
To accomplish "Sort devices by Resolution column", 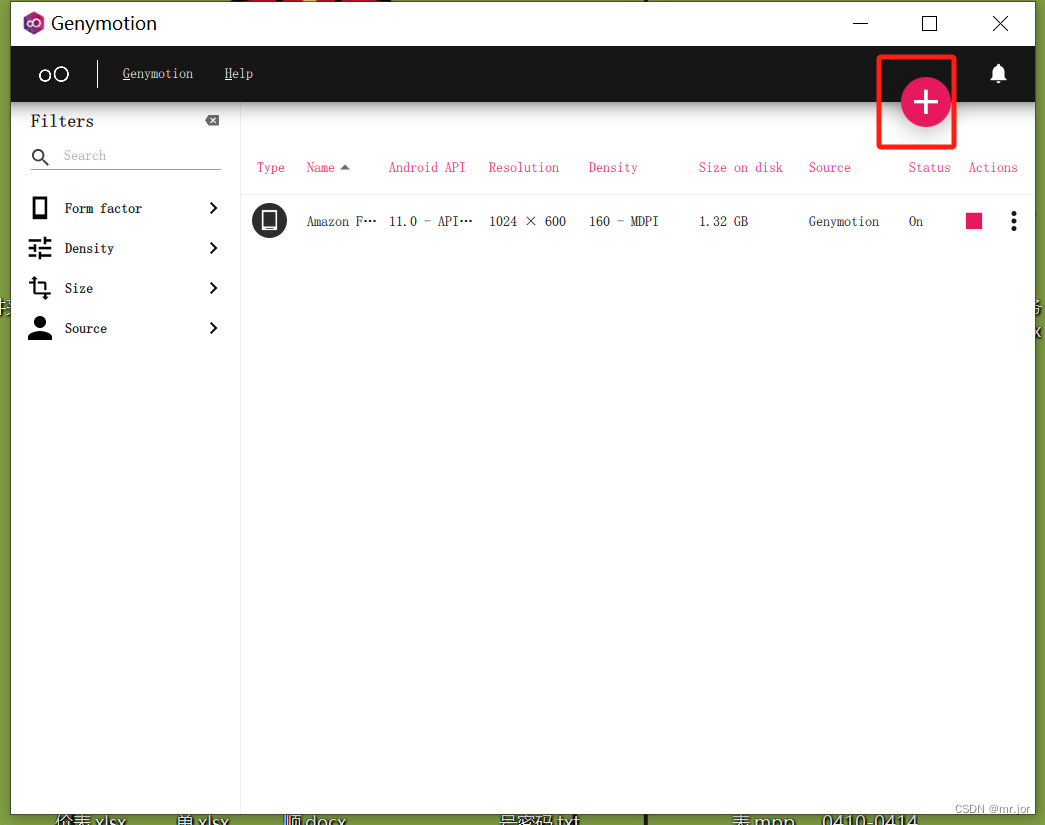I will click(524, 168).
